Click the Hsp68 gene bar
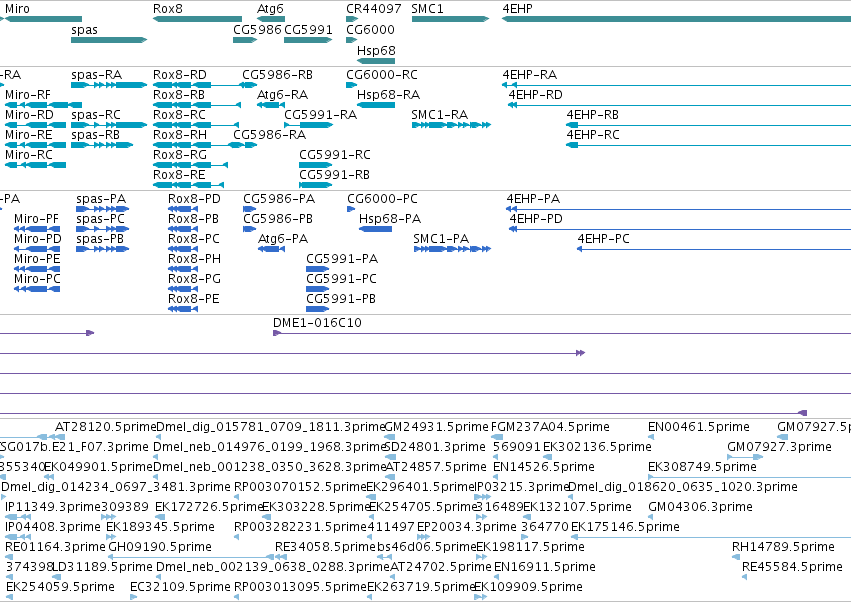 click(x=376, y=60)
